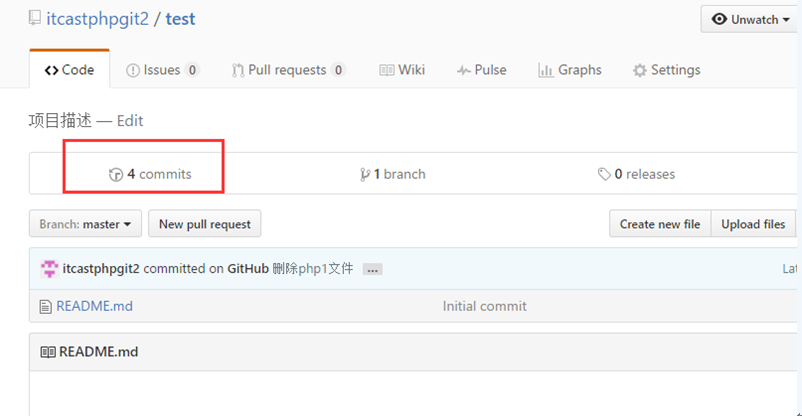Switch to the Issues tab

click(x=162, y=70)
